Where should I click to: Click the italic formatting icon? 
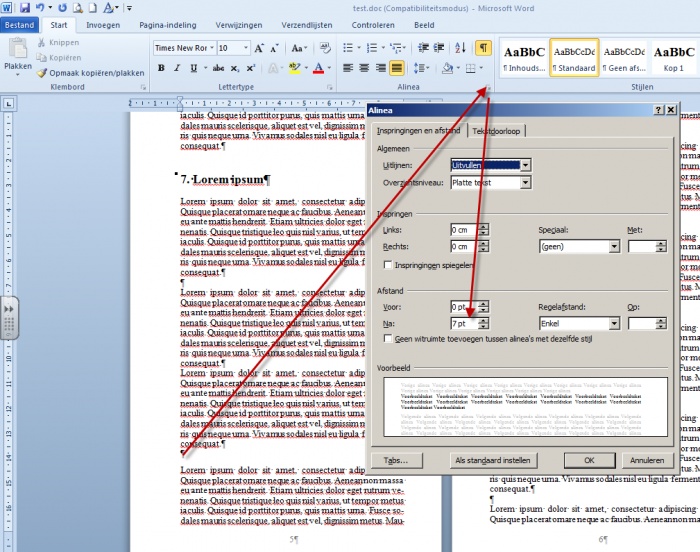click(178, 68)
